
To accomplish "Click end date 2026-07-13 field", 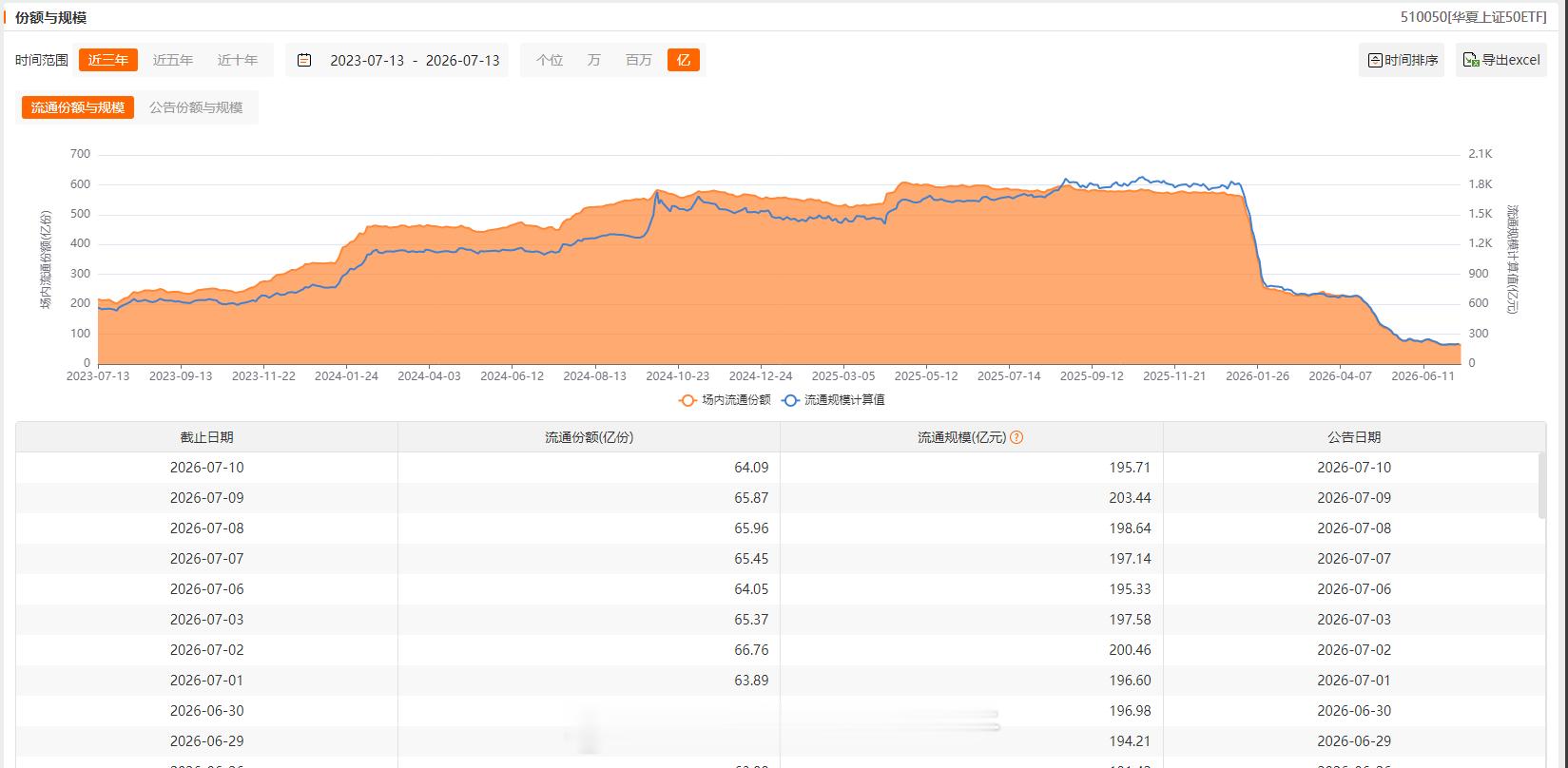I will coord(462,60).
